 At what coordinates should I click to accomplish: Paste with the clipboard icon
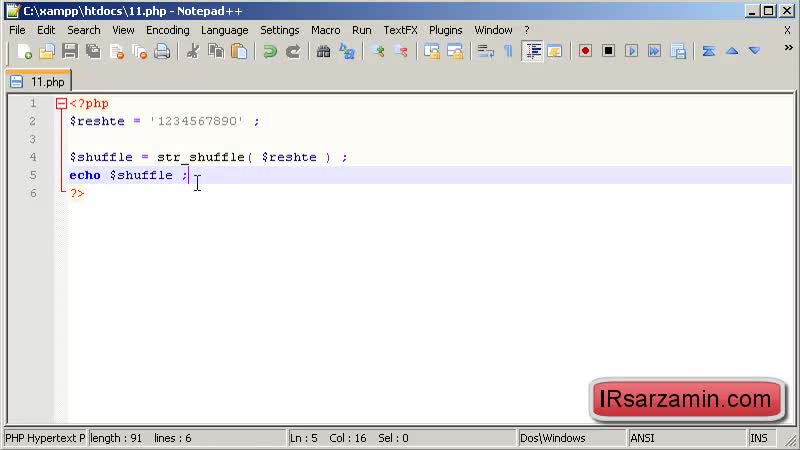(x=239, y=52)
